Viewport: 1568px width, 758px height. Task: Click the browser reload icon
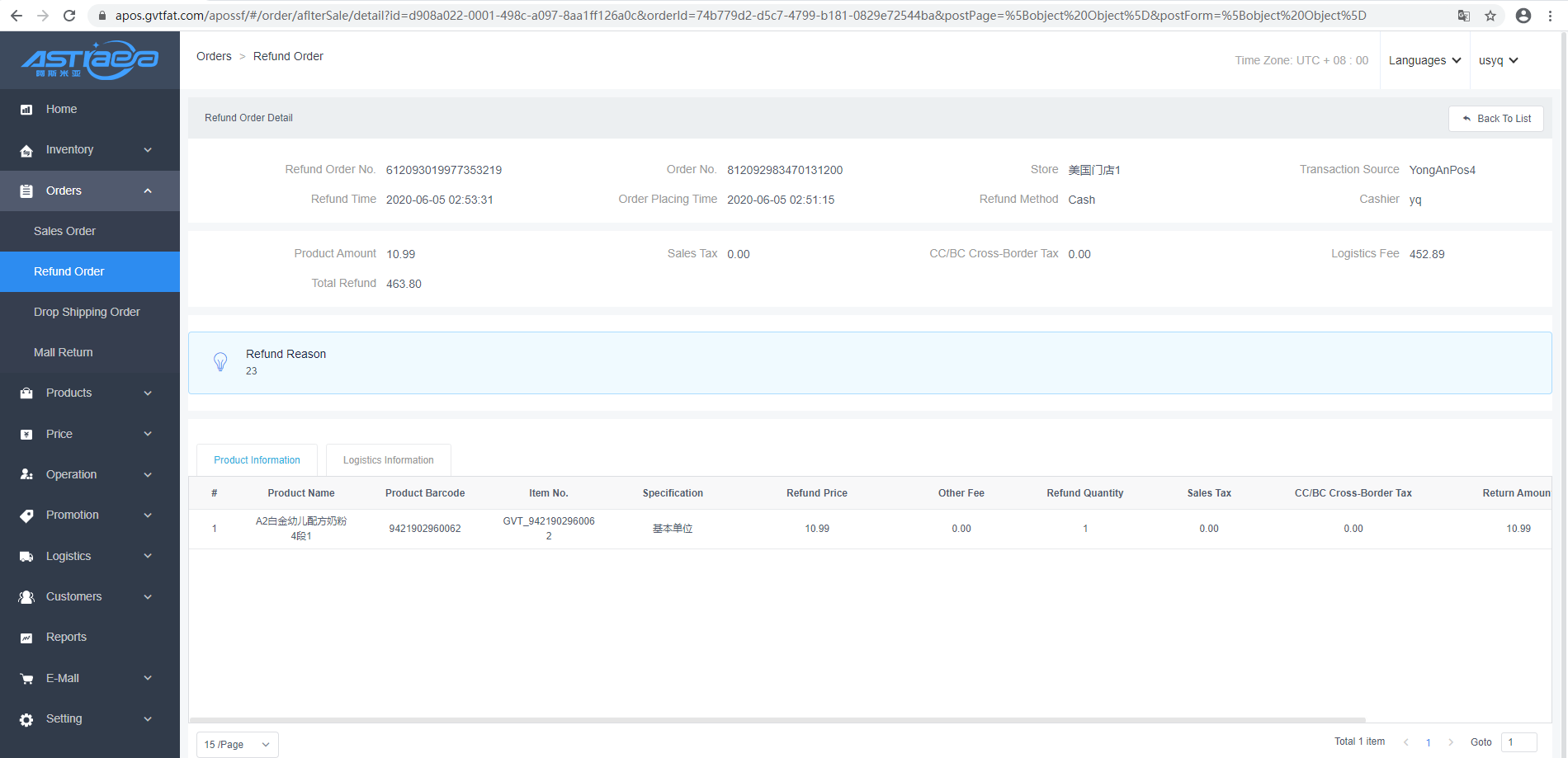click(x=69, y=16)
